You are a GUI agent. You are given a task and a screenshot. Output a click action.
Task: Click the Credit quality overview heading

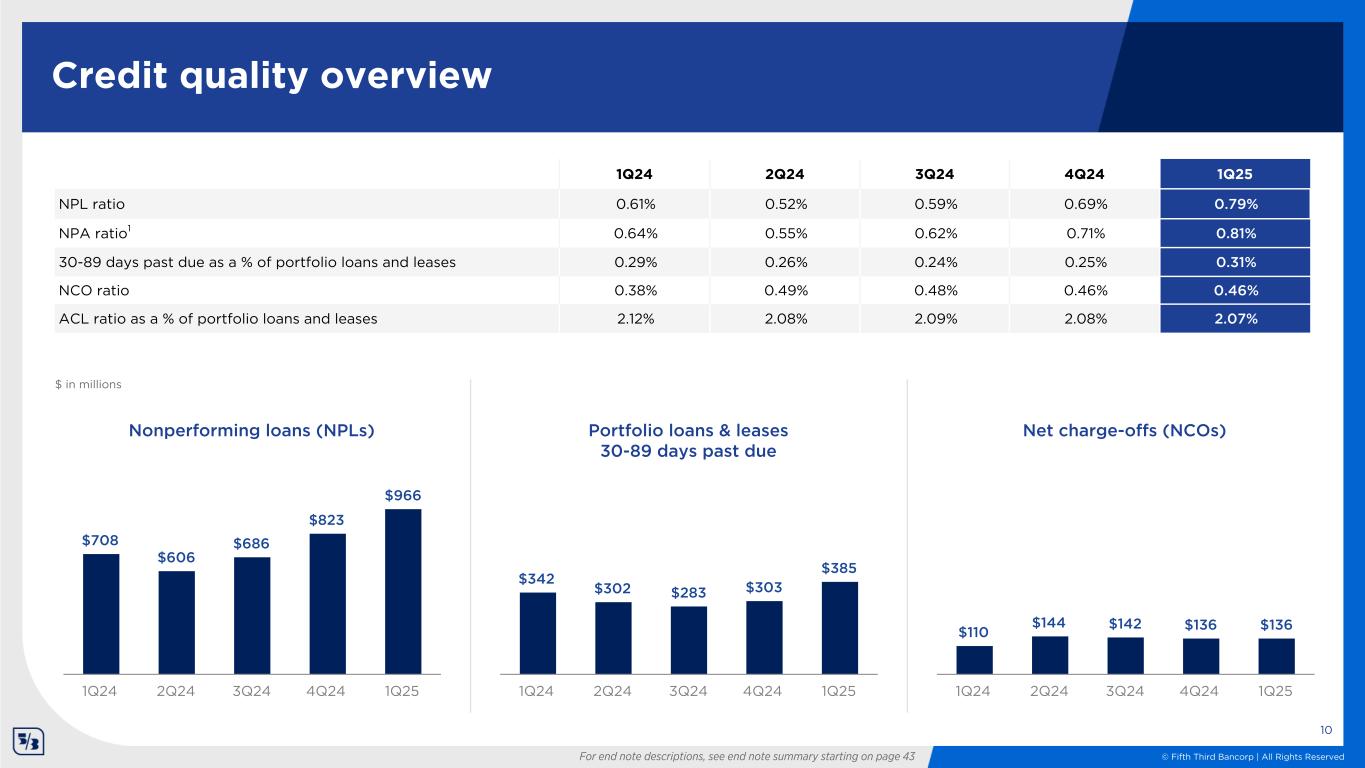[272, 77]
